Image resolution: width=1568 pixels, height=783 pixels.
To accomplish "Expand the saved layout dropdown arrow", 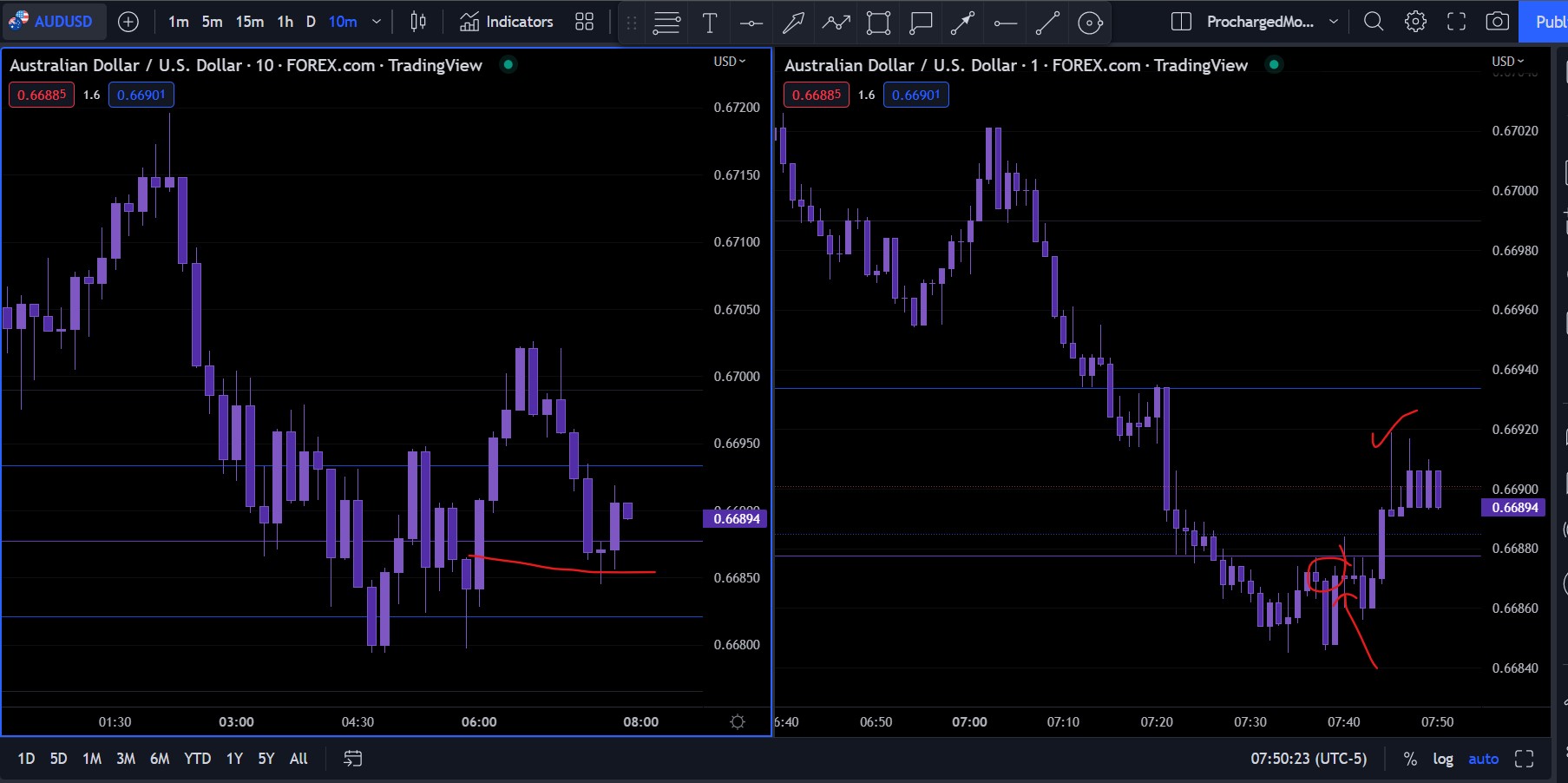I will pyautogui.click(x=1334, y=22).
